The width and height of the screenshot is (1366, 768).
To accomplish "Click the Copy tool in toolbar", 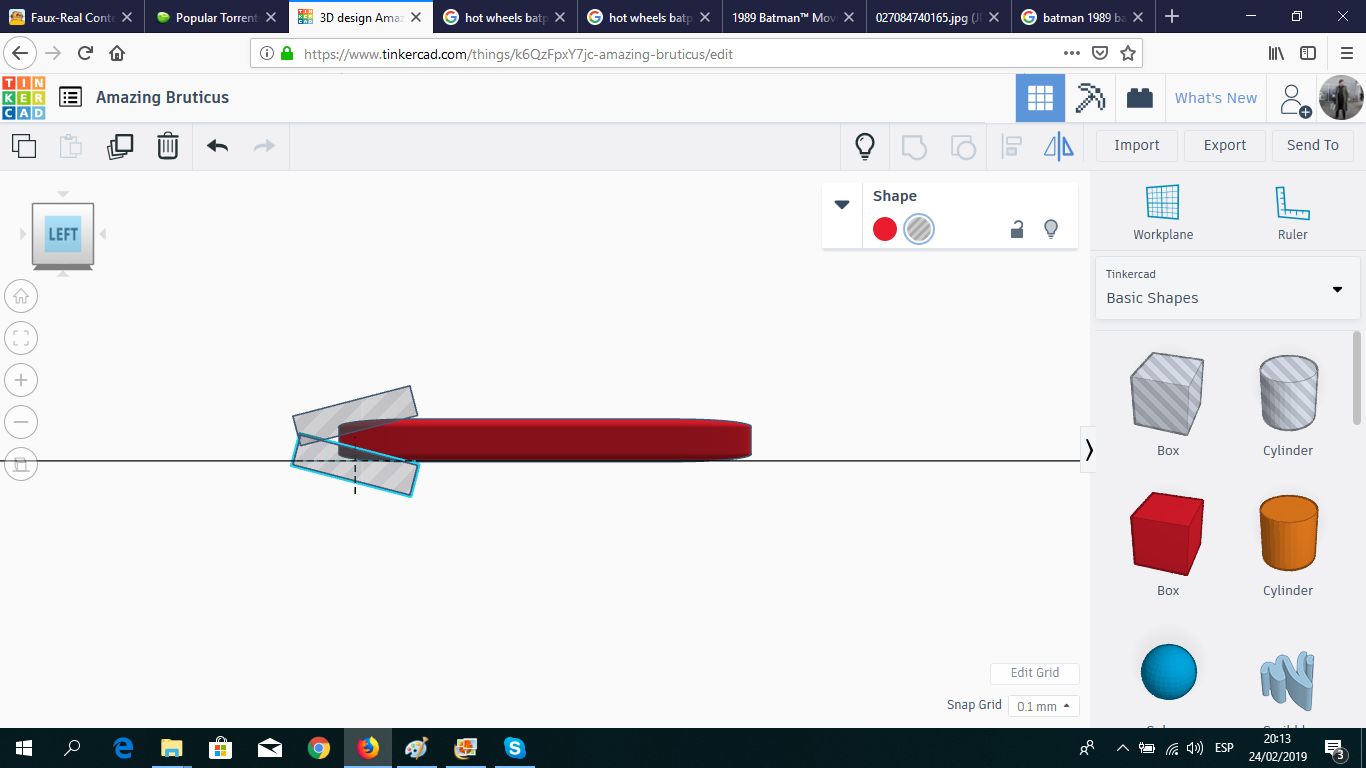I will [x=24, y=146].
